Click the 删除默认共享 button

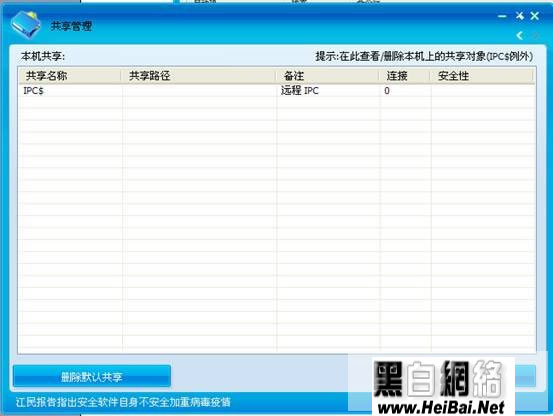pyautogui.click(x=92, y=377)
